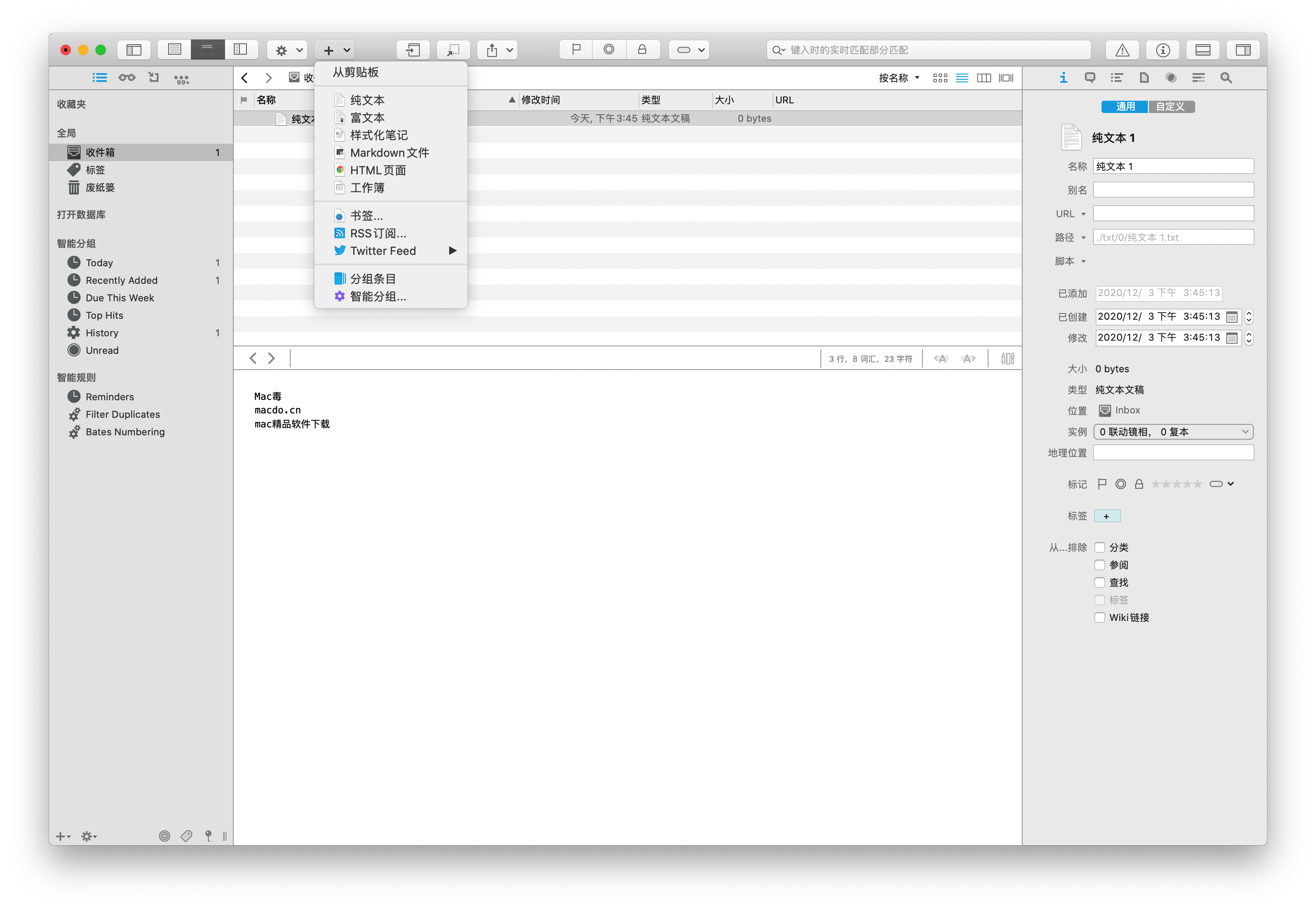Choose Markdown文件 from the new item menu

pyautogui.click(x=390, y=152)
